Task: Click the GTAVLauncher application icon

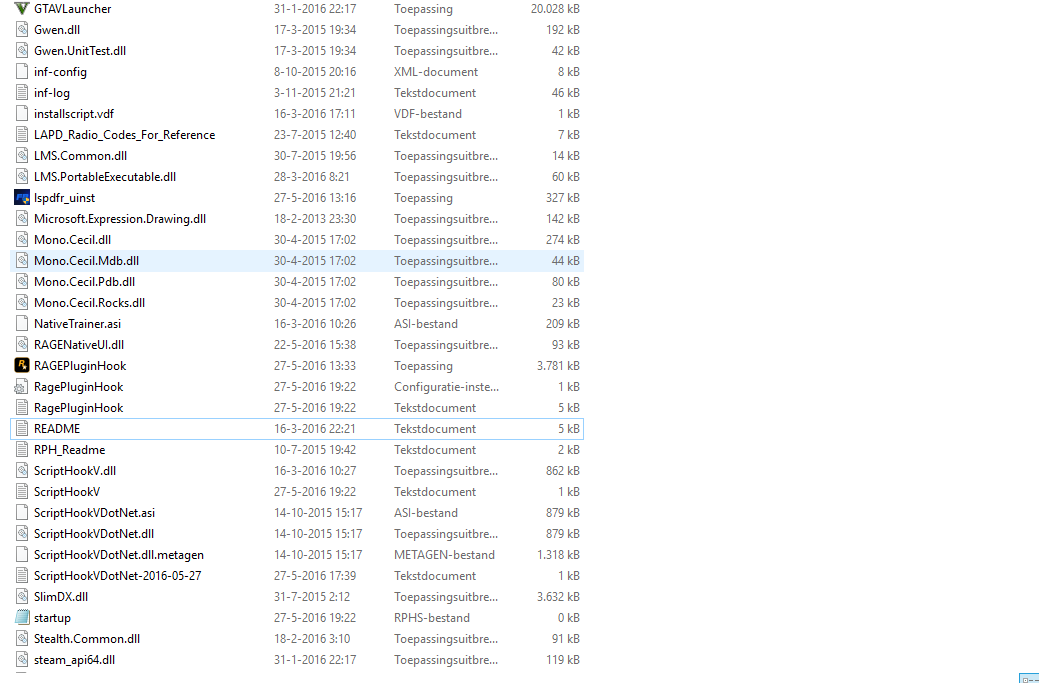Action: click(x=22, y=9)
